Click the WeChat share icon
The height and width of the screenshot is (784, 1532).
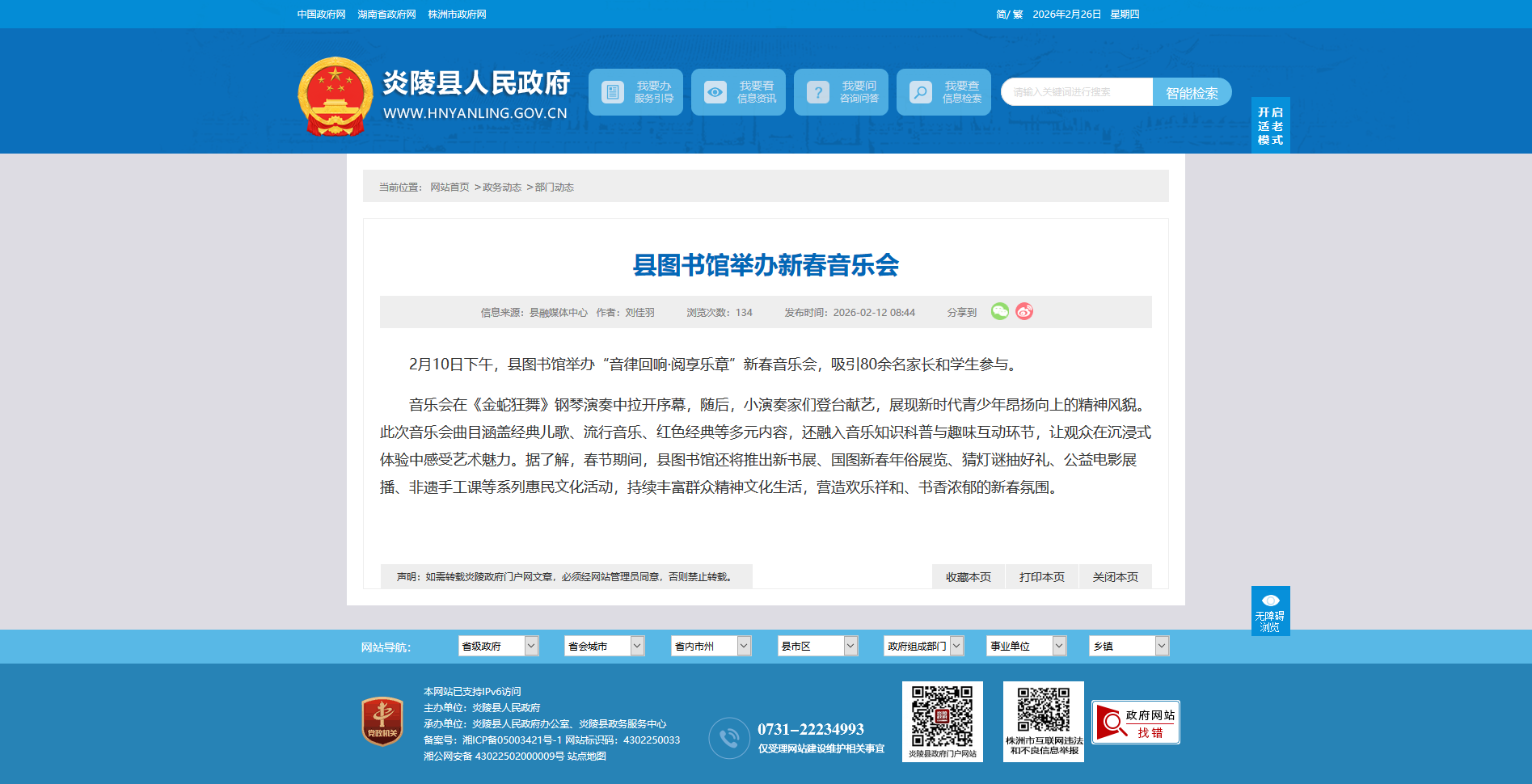pos(1000,312)
